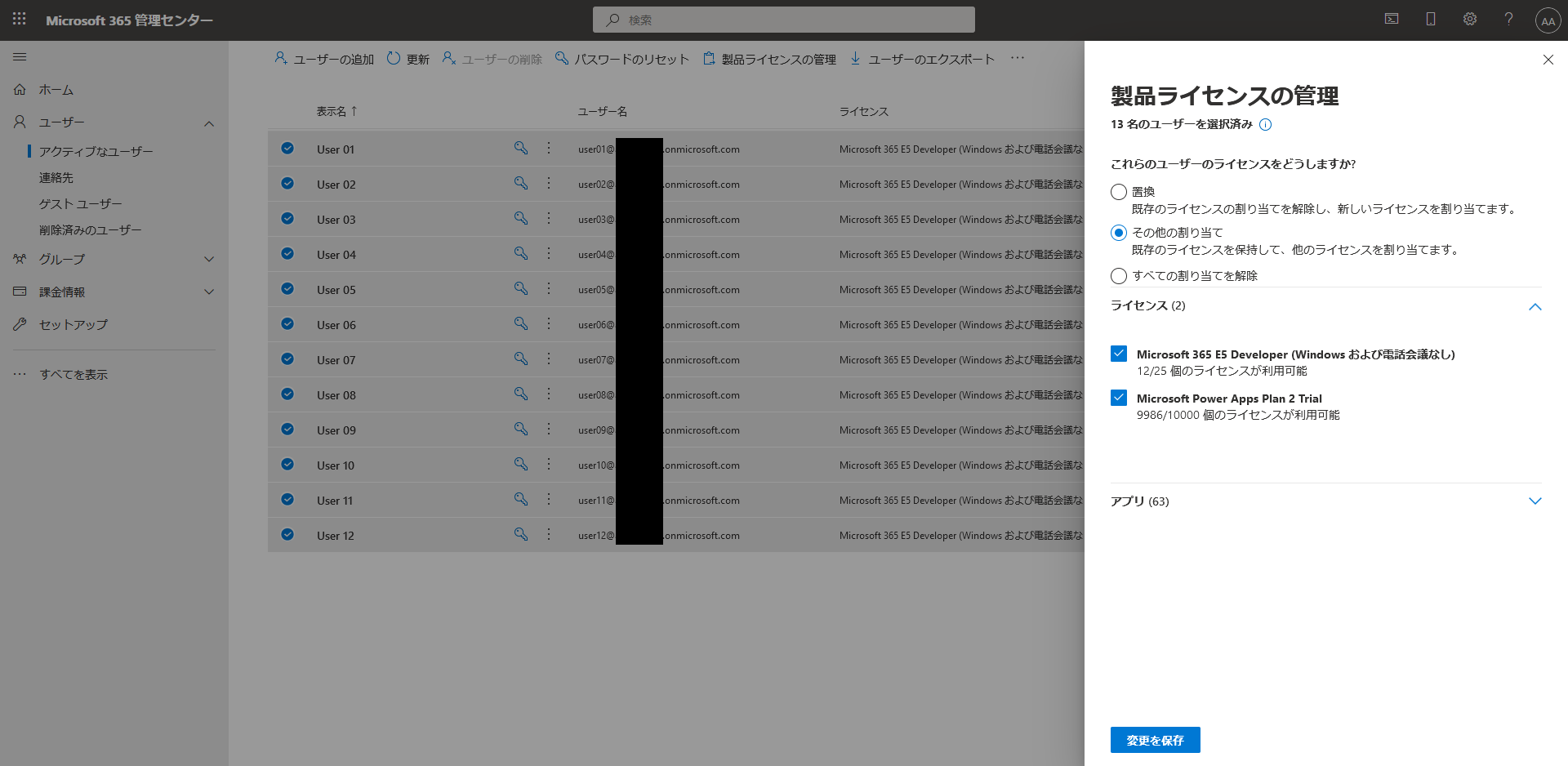Viewport: 1568px width, 766px height.
Task: Click パスワードのリセット in toolbar
Action: (621, 59)
